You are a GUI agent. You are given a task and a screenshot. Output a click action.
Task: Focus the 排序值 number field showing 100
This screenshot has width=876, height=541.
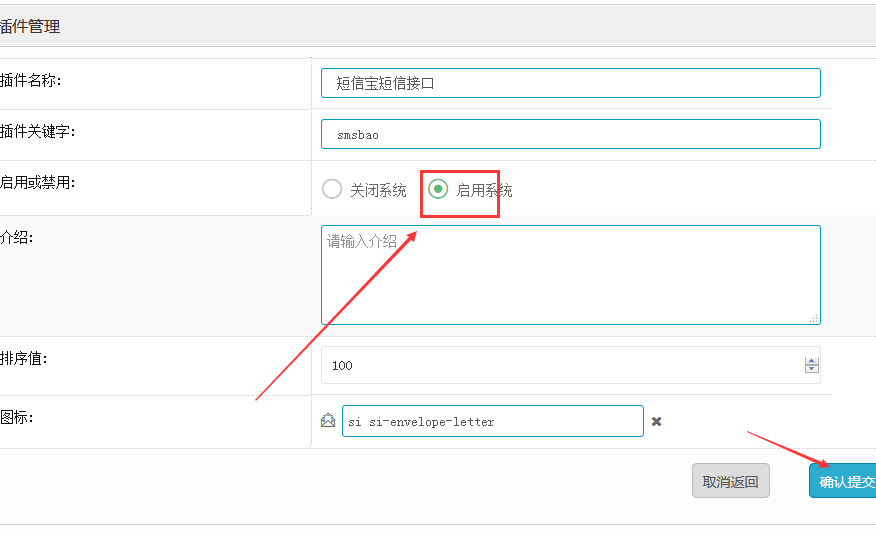point(570,365)
